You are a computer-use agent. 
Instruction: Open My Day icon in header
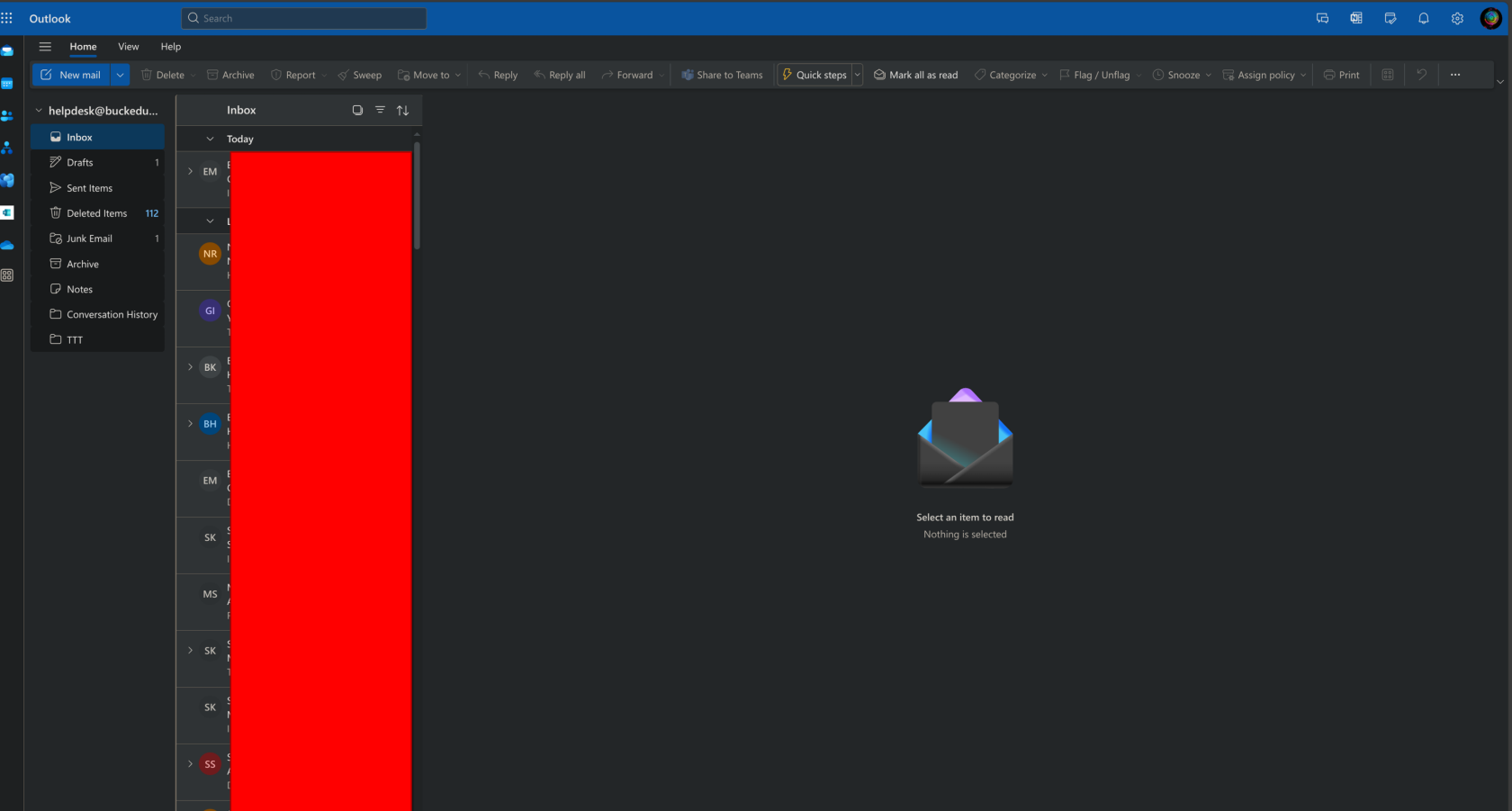[x=1390, y=18]
